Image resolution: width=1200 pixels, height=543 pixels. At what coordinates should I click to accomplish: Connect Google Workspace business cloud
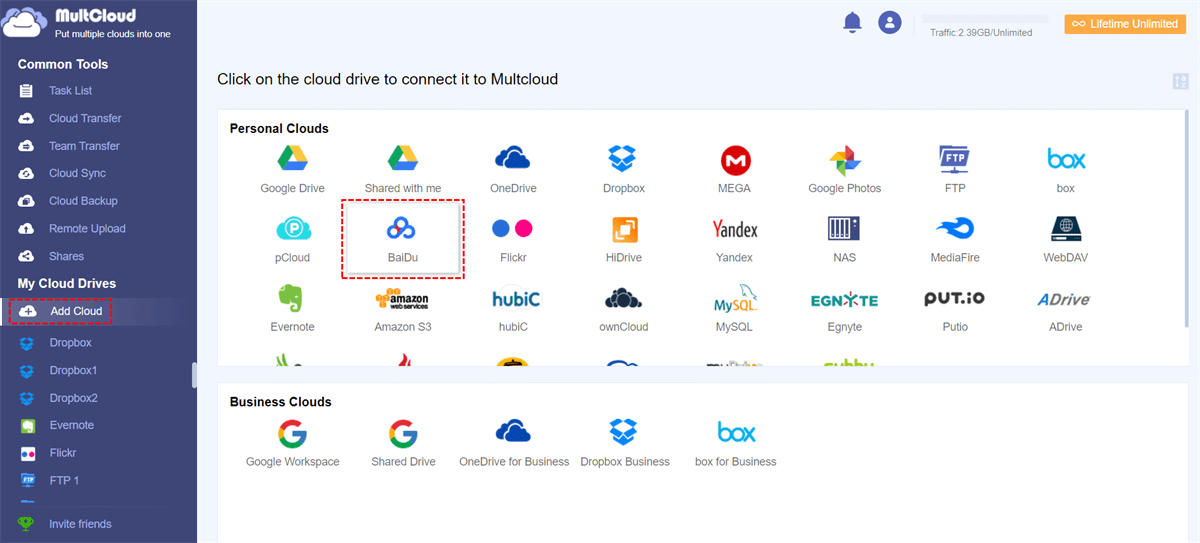click(x=292, y=442)
